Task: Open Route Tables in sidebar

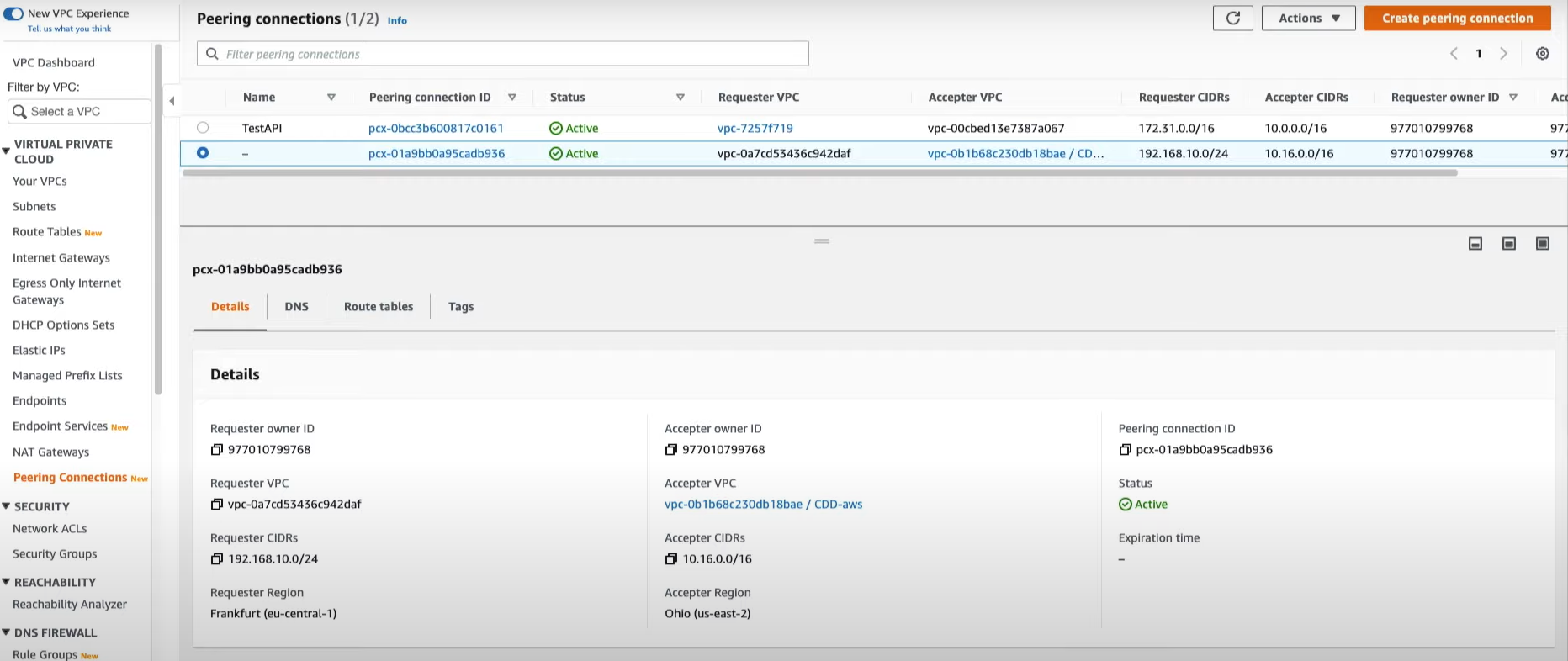Action: 47,232
